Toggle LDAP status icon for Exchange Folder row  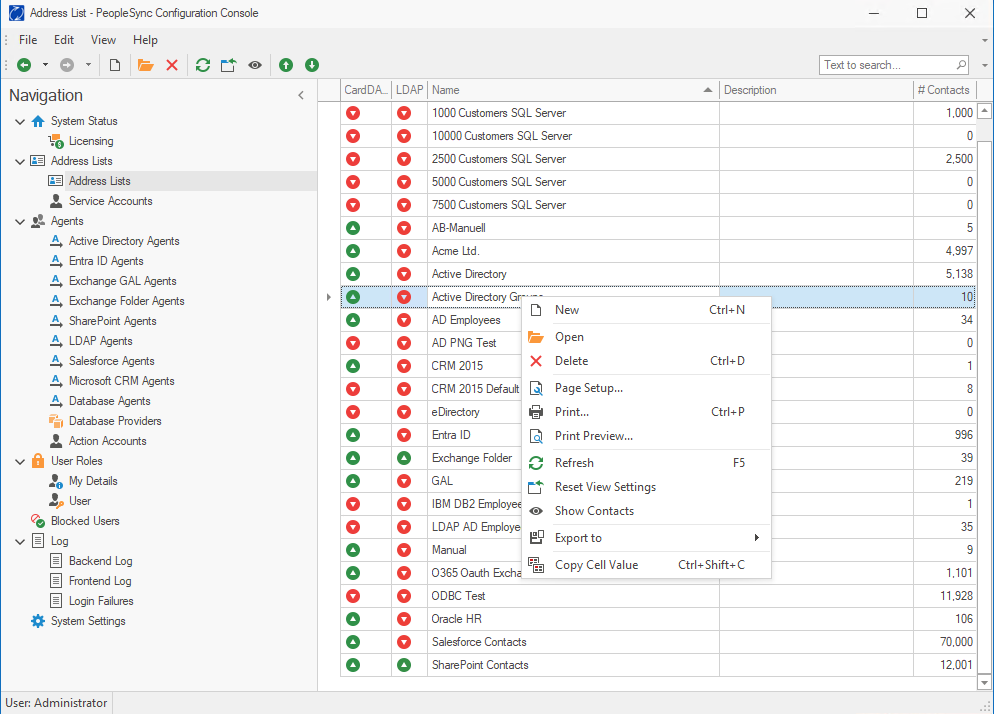pyautogui.click(x=404, y=458)
